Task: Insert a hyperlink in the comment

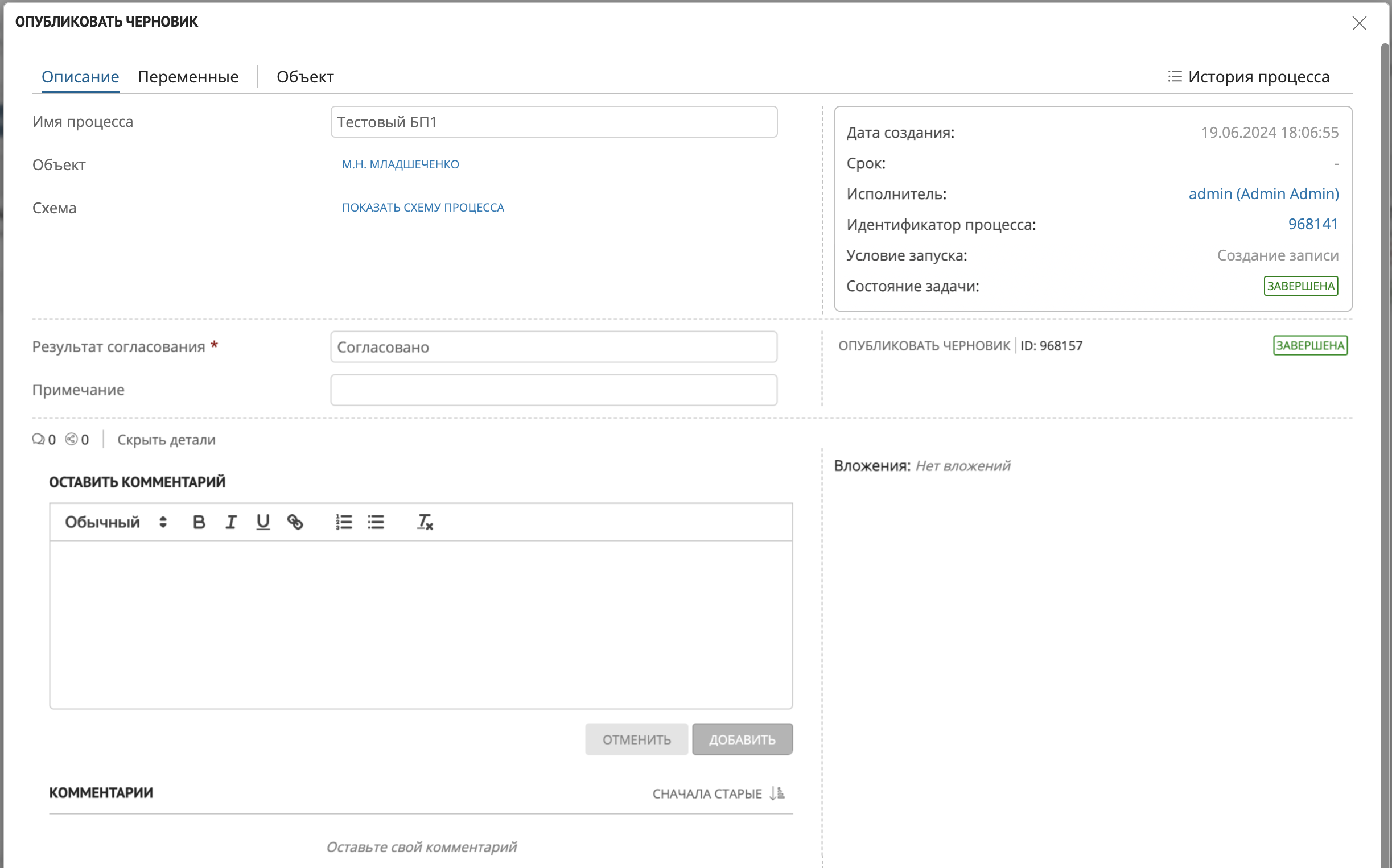Action: point(295,522)
